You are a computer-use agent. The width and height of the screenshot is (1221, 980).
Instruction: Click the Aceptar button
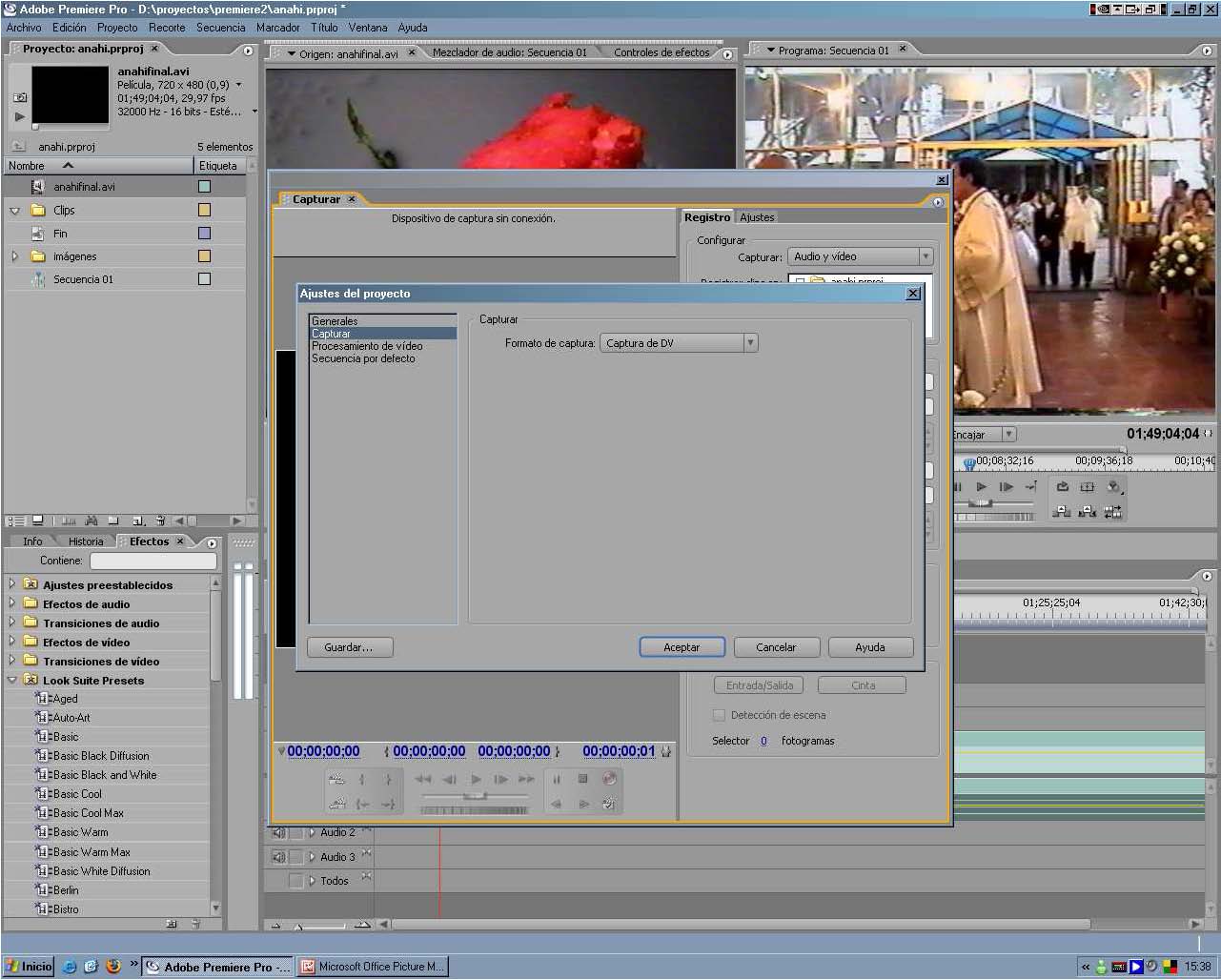point(682,647)
